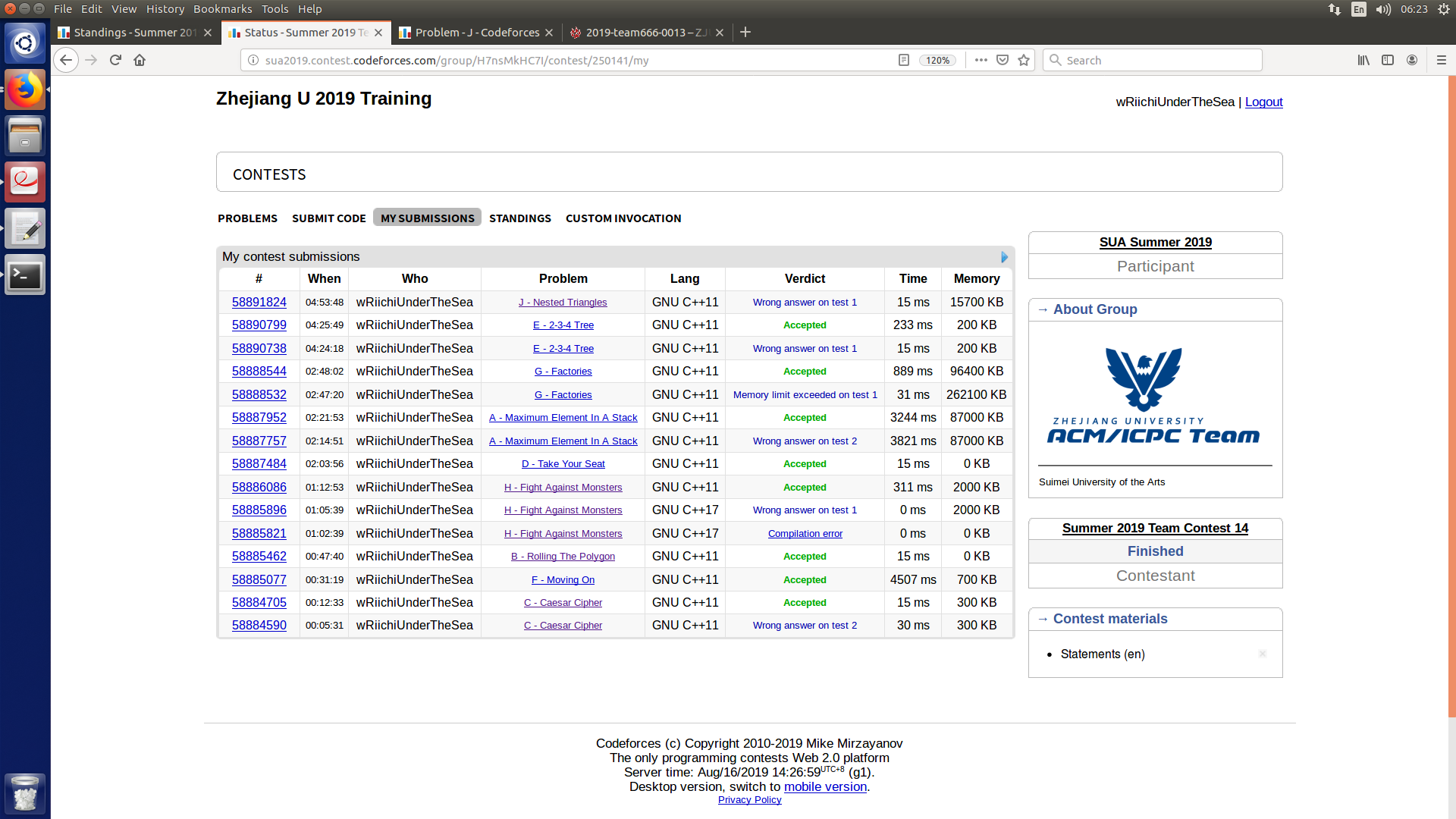
Task: Close the Standings browser tab
Action: tap(208, 33)
